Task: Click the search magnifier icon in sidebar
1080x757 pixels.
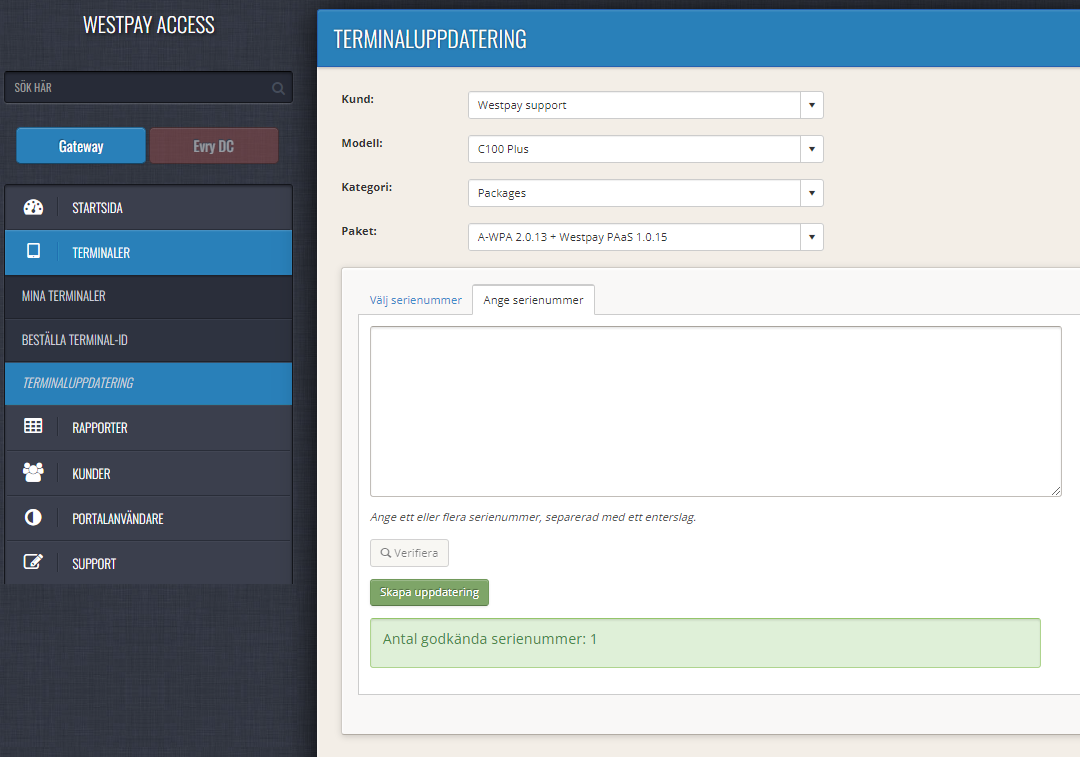Action: click(x=278, y=88)
